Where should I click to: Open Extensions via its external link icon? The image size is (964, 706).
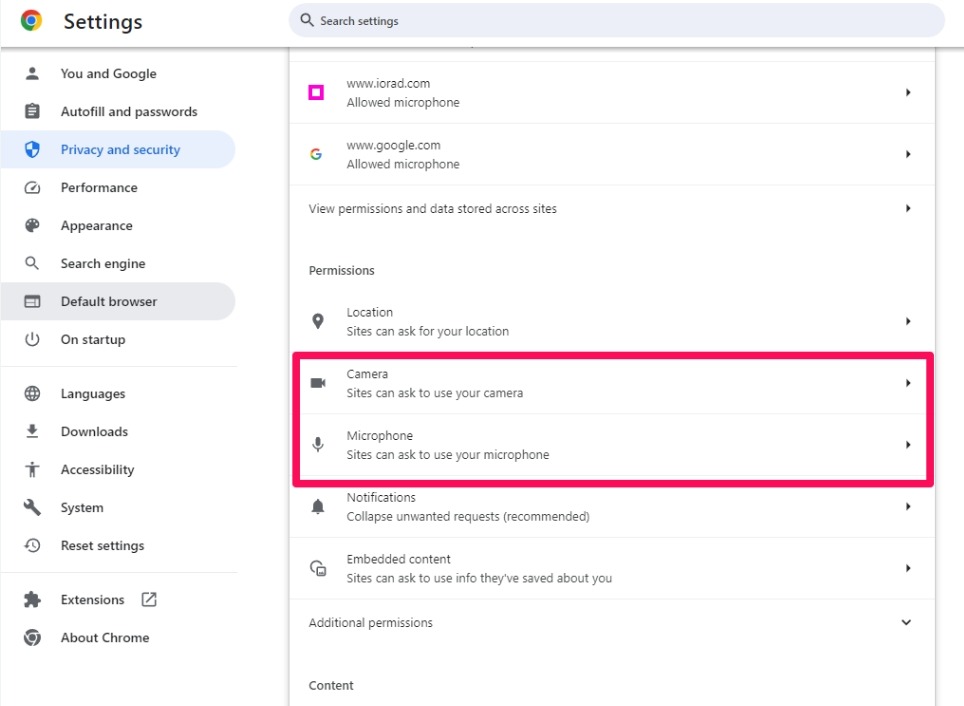(x=151, y=599)
